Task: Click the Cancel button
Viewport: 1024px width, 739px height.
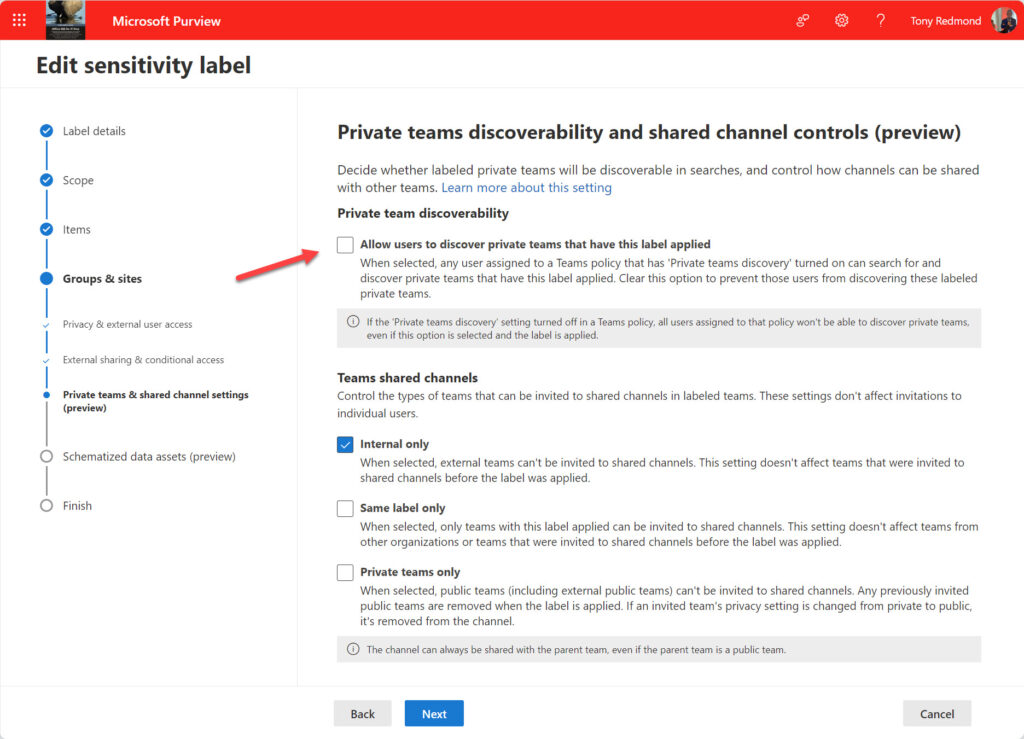Action: (x=937, y=714)
